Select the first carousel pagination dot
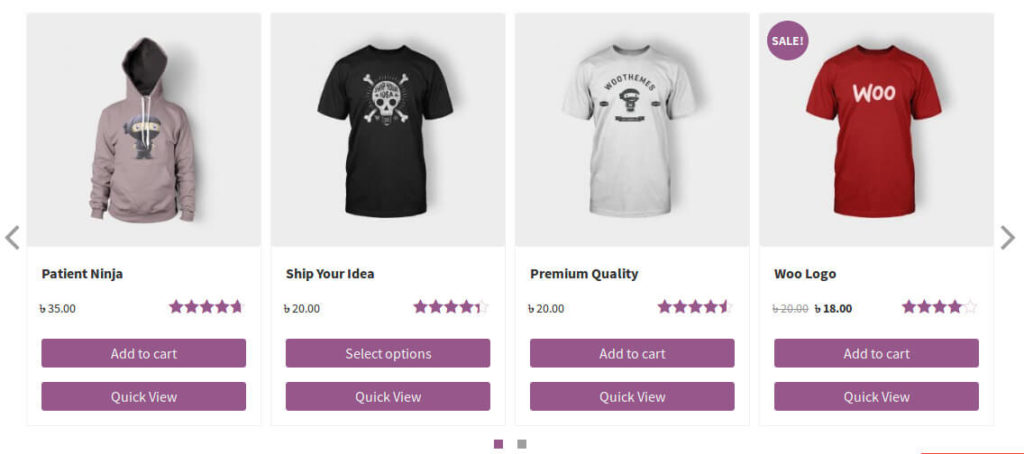Screen dimensions: 1024x454 498,444
